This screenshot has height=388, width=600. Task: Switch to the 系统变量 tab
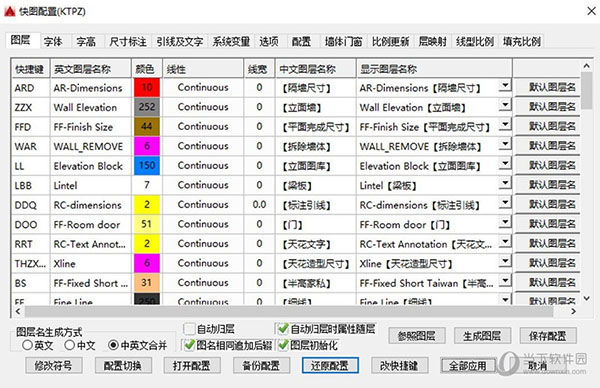pyautogui.click(x=231, y=41)
